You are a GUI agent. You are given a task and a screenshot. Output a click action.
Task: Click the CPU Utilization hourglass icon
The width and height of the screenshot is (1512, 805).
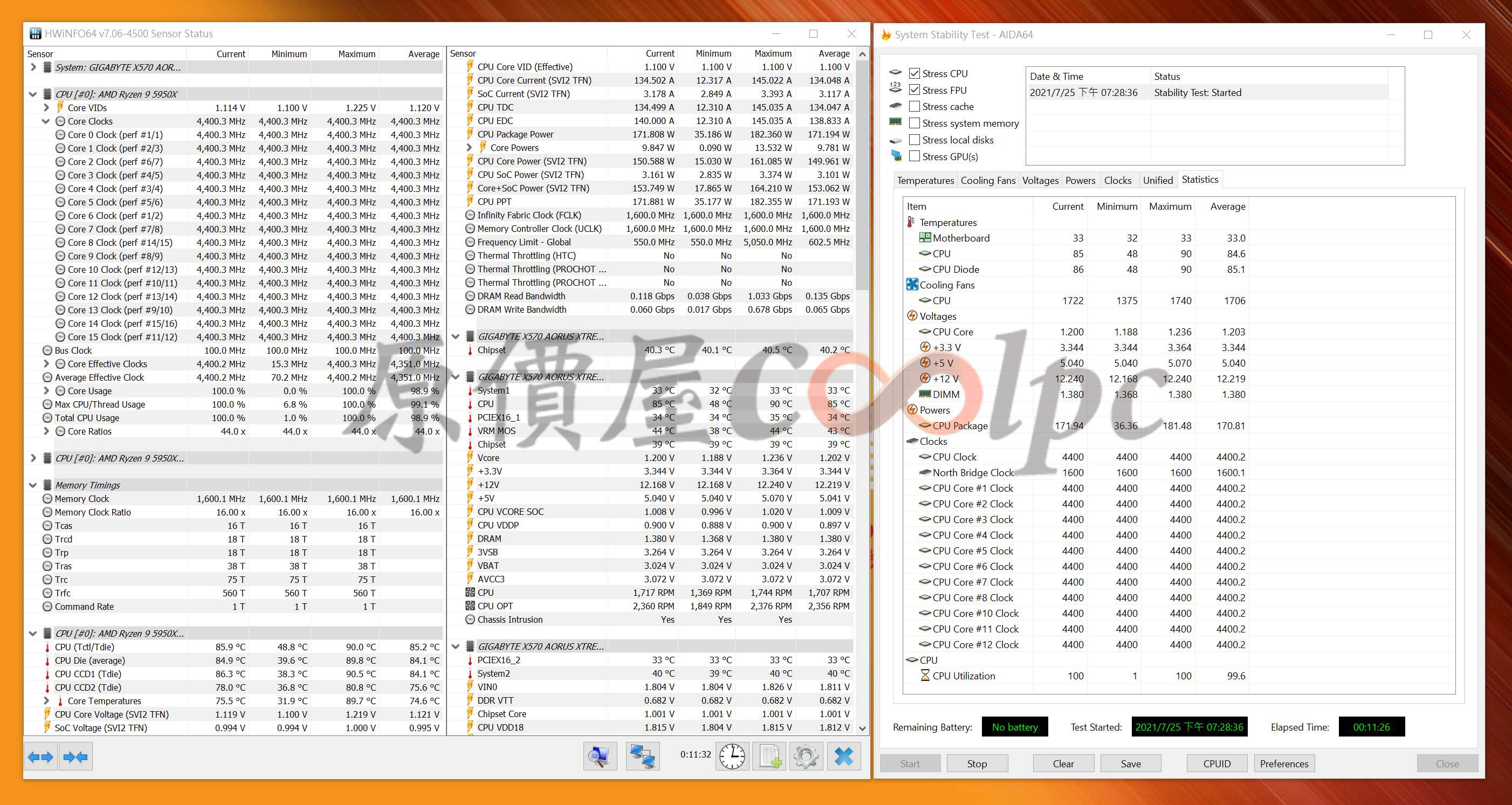tap(925, 676)
